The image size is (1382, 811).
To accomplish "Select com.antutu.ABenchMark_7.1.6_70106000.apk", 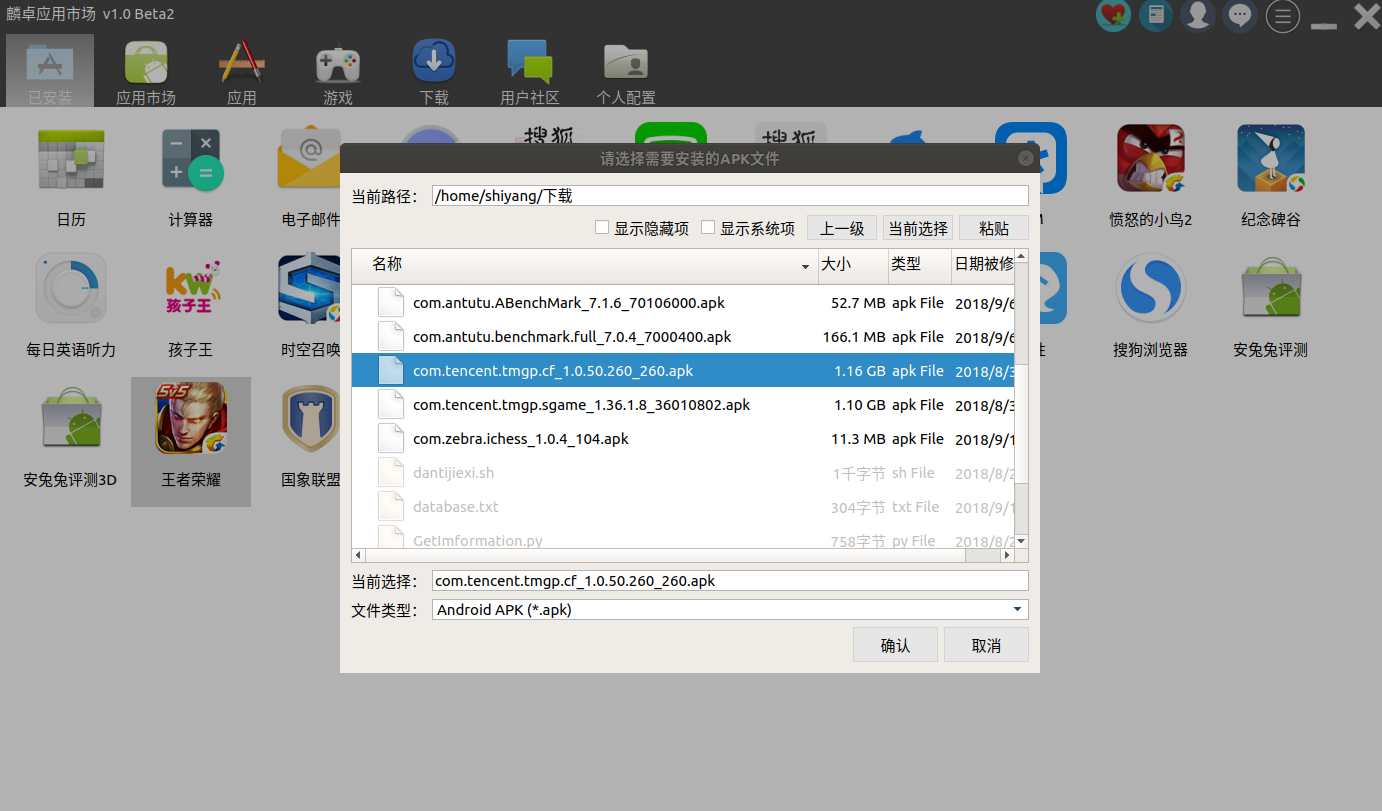I will point(684,303).
